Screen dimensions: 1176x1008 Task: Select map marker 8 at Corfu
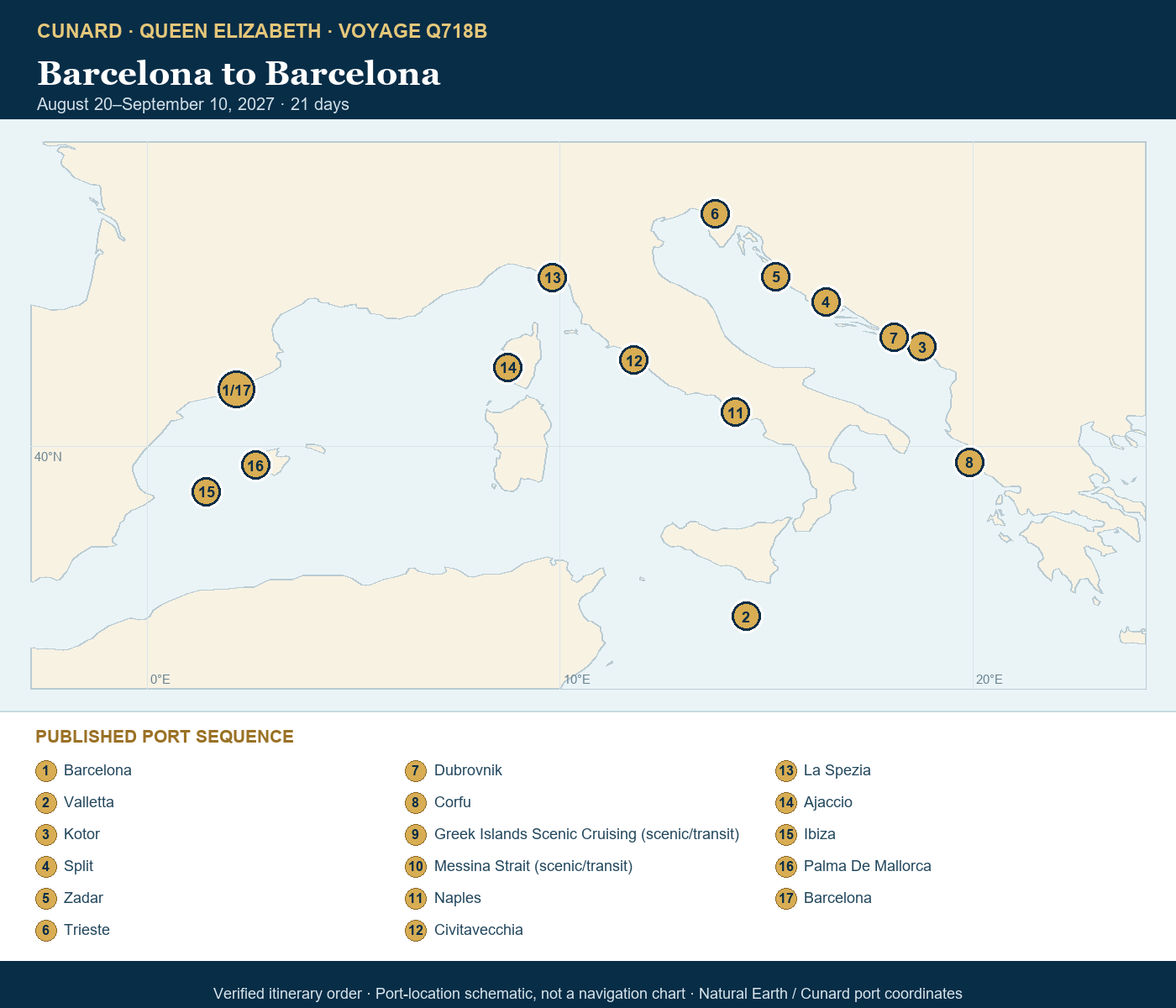coord(969,462)
